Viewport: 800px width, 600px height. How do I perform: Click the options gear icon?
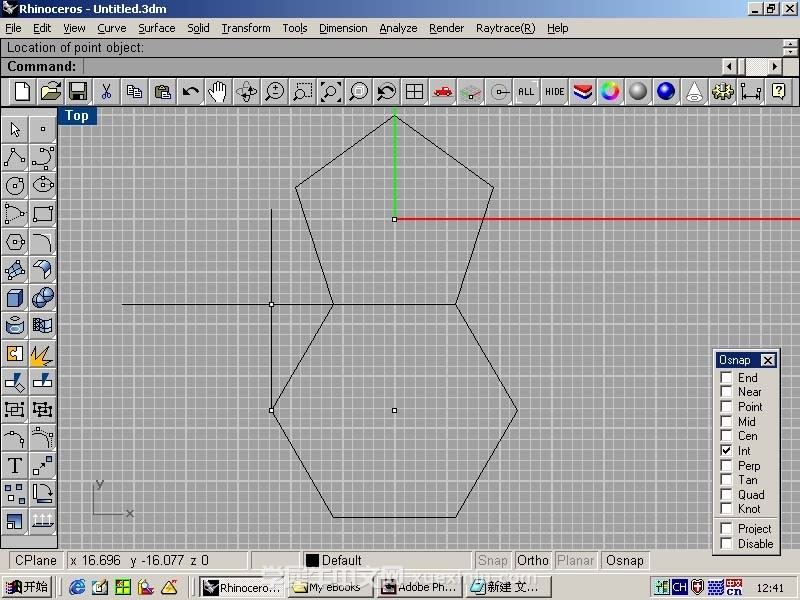point(722,92)
